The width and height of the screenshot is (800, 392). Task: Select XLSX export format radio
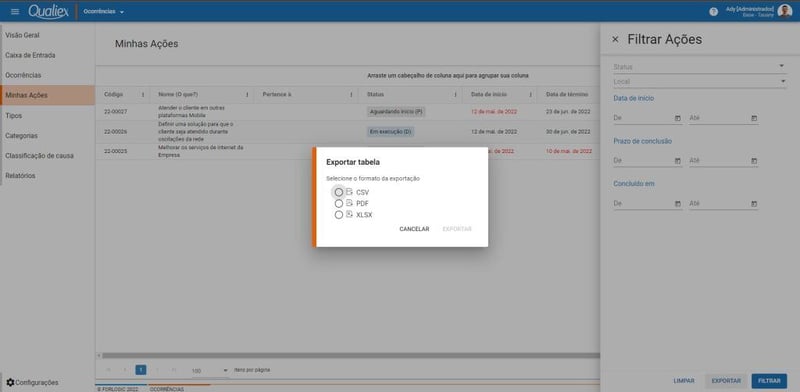coord(339,215)
